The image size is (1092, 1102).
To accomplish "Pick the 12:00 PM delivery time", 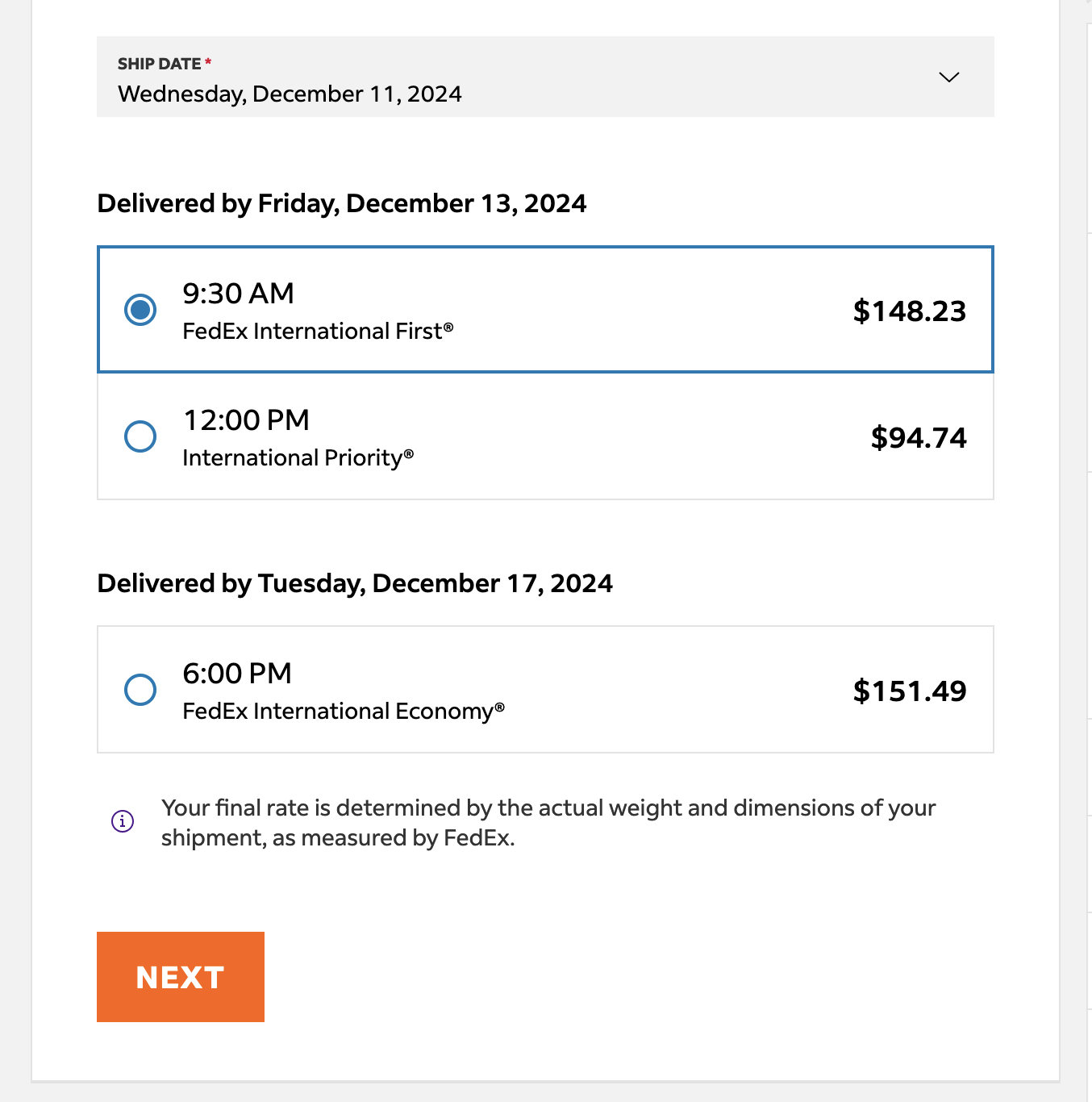I will (246, 420).
